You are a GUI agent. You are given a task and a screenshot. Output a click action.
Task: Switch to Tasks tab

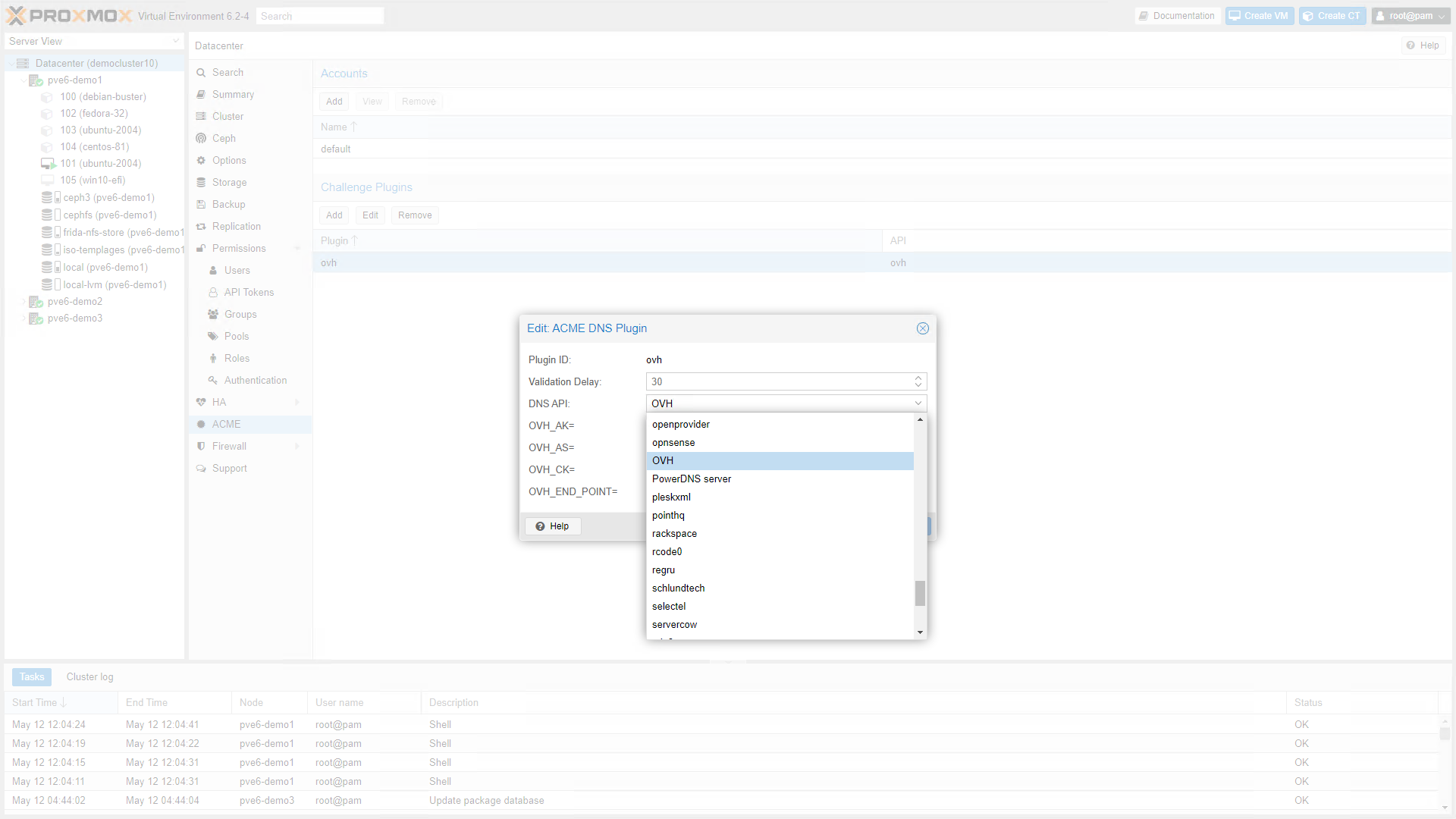coord(32,677)
